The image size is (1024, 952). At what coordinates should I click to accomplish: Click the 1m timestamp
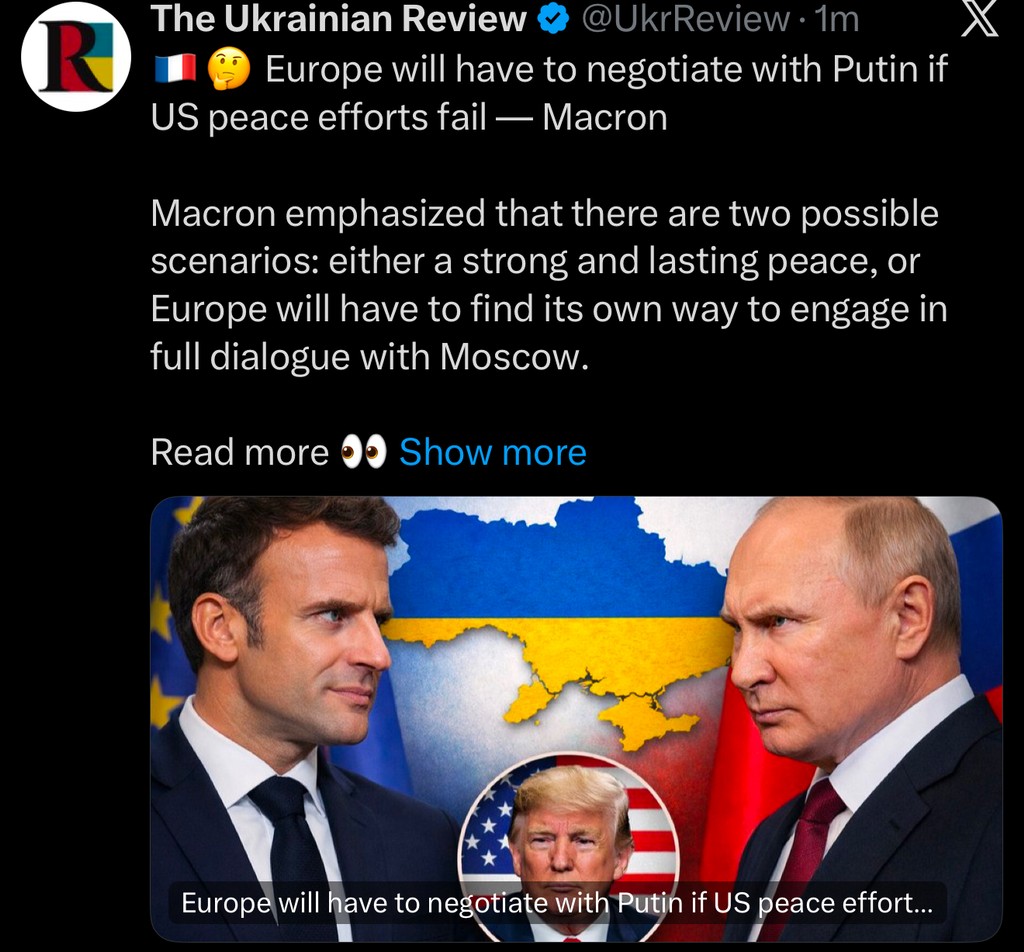pyautogui.click(x=837, y=20)
